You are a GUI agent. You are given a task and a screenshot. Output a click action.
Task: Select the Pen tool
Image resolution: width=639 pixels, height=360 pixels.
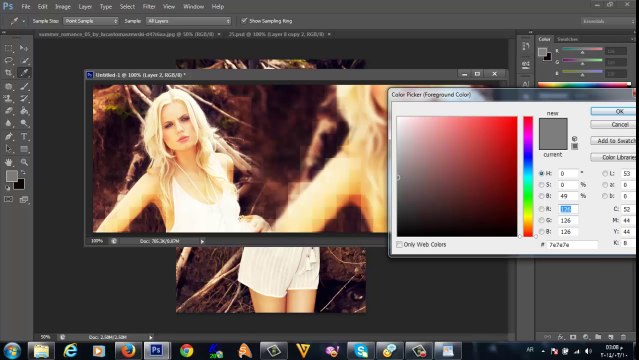coord(8,137)
